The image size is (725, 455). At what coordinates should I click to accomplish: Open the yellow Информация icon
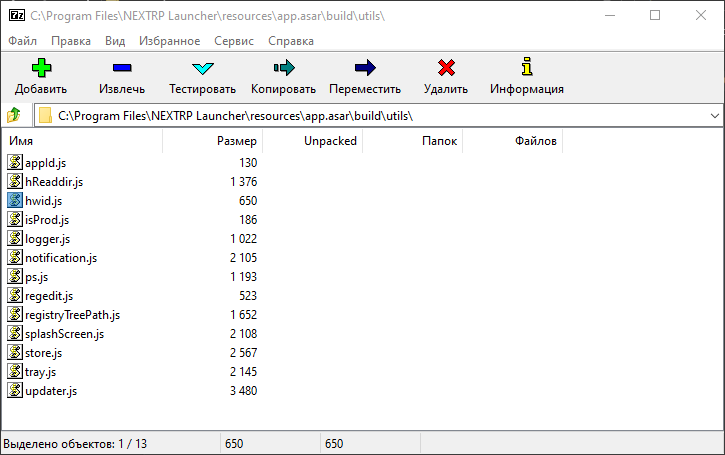[x=526, y=69]
